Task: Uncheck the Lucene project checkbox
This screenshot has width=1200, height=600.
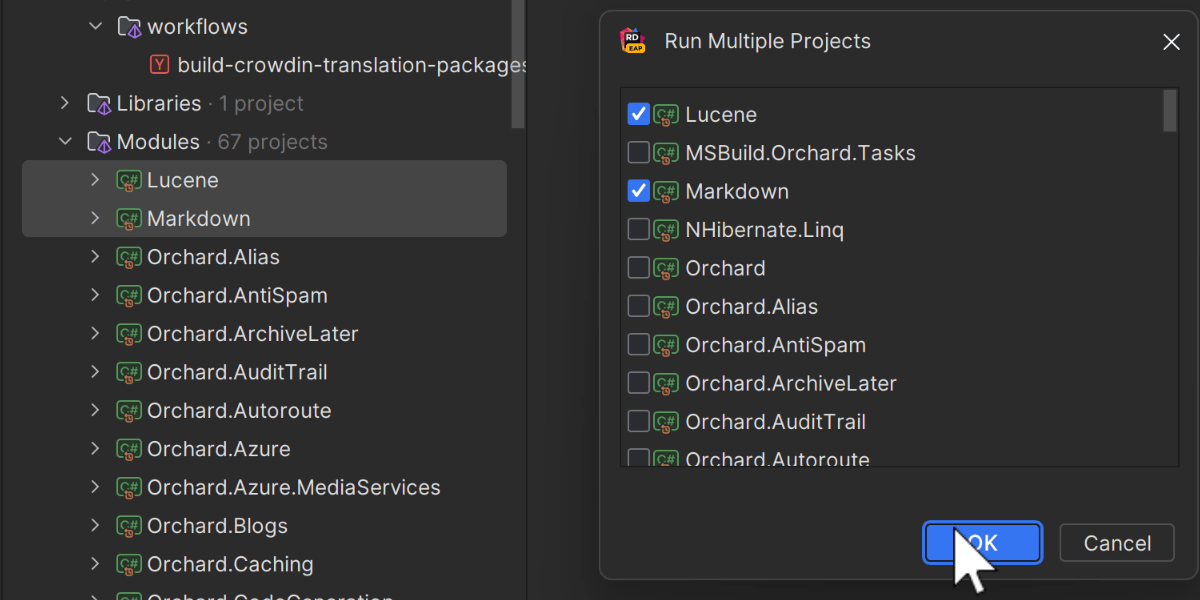Action: click(638, 115)
